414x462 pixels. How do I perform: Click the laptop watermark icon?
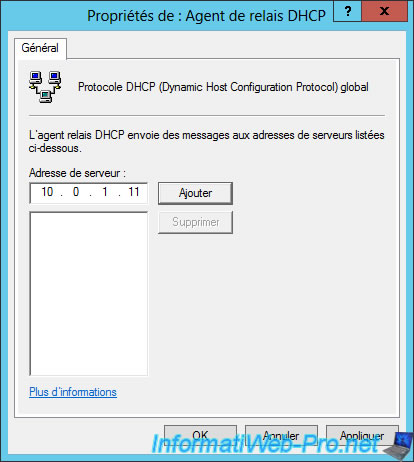click(398, 447)
